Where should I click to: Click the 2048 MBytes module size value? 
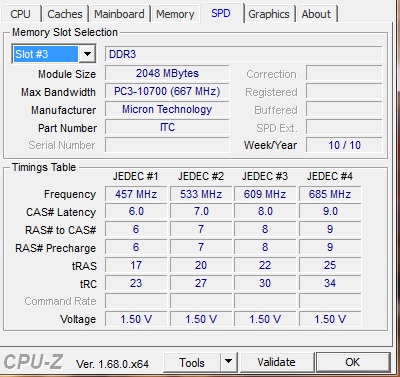pyautogui.click(x=167, y=73)
